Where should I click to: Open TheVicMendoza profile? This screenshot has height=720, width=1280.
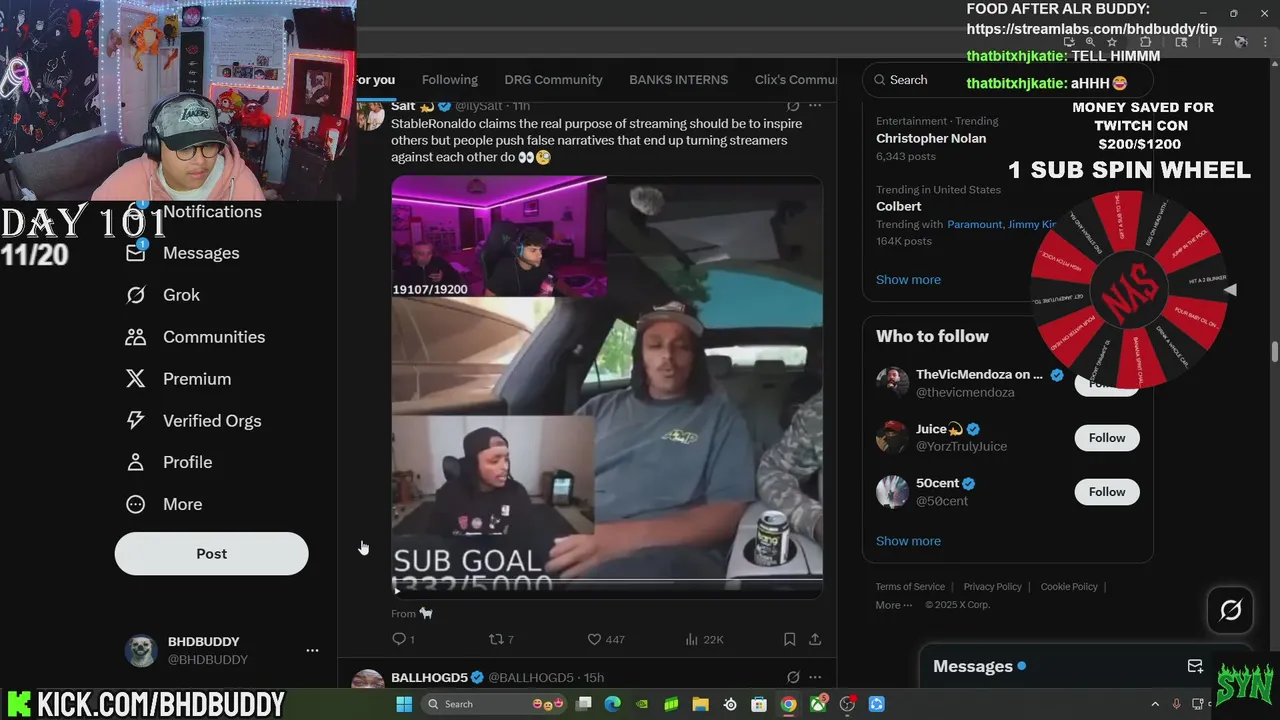(x=979, y=374)
